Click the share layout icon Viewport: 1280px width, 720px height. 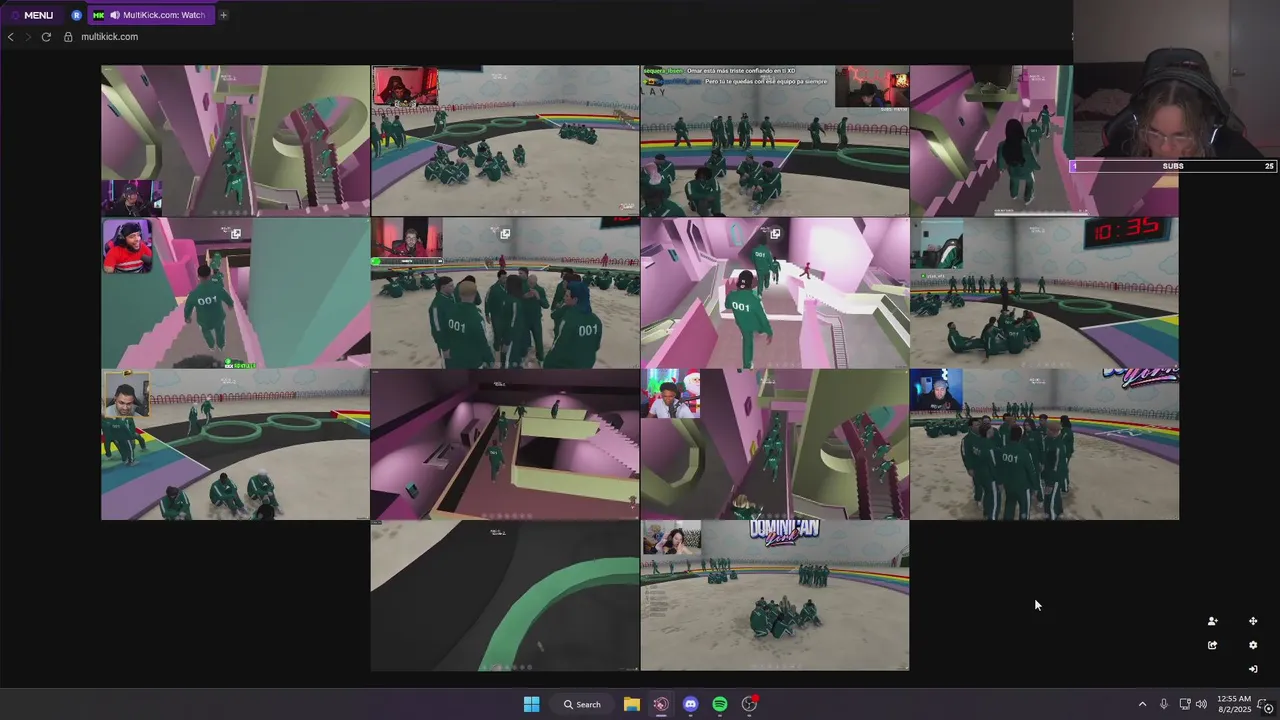tap(1212, 645)
